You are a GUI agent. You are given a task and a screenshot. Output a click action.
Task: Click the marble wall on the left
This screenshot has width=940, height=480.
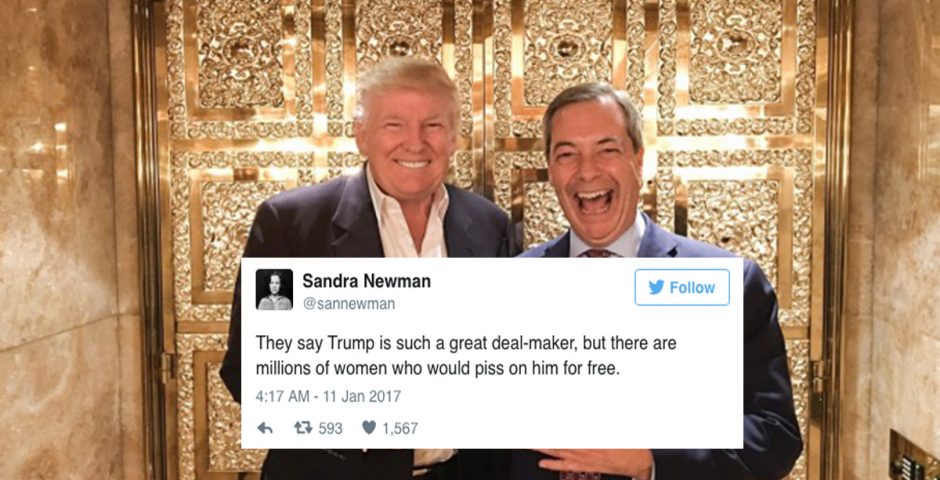pyautogui.click(x=66, y=240)
